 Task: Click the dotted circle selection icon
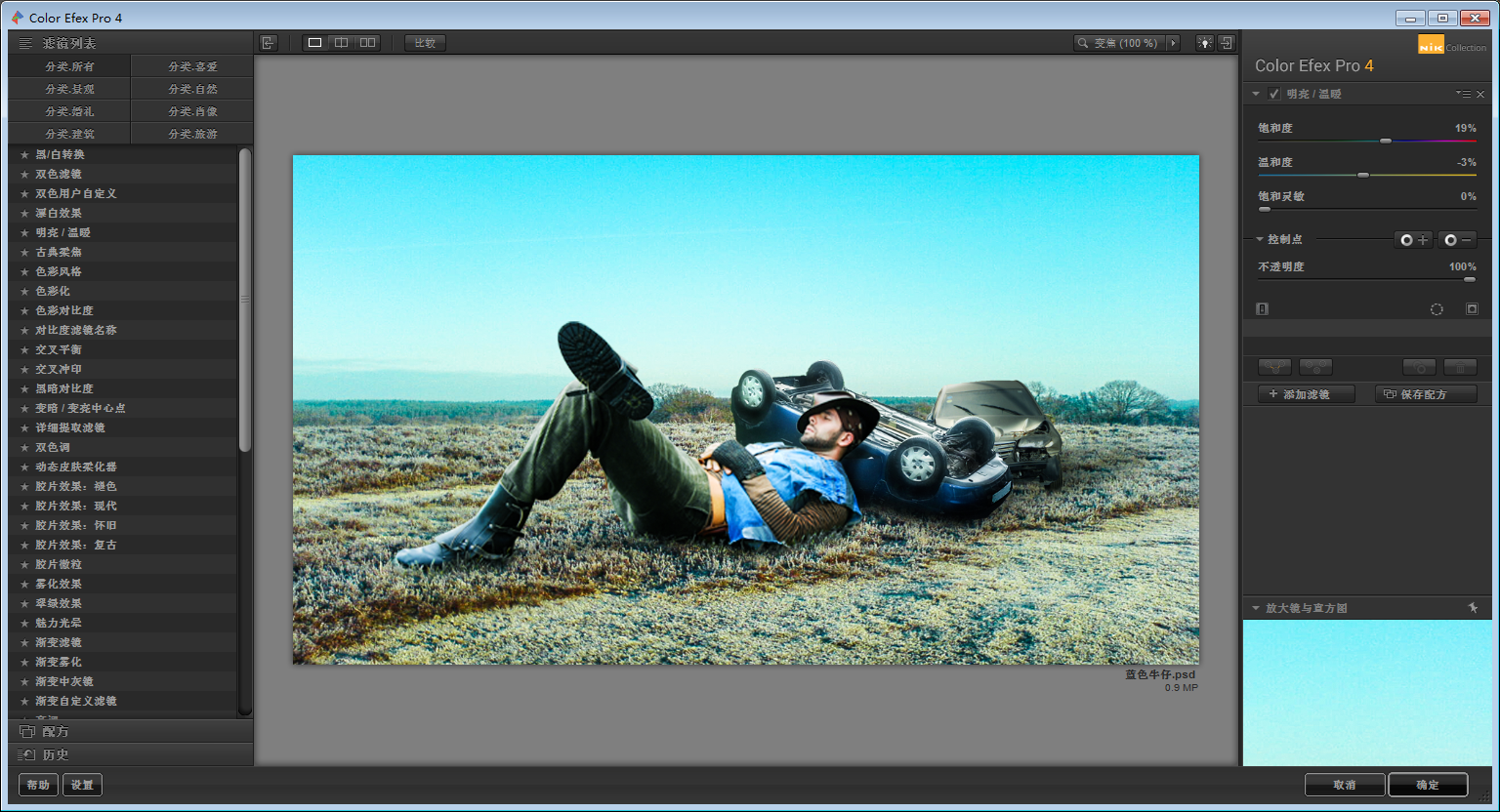coord(1437,309)
